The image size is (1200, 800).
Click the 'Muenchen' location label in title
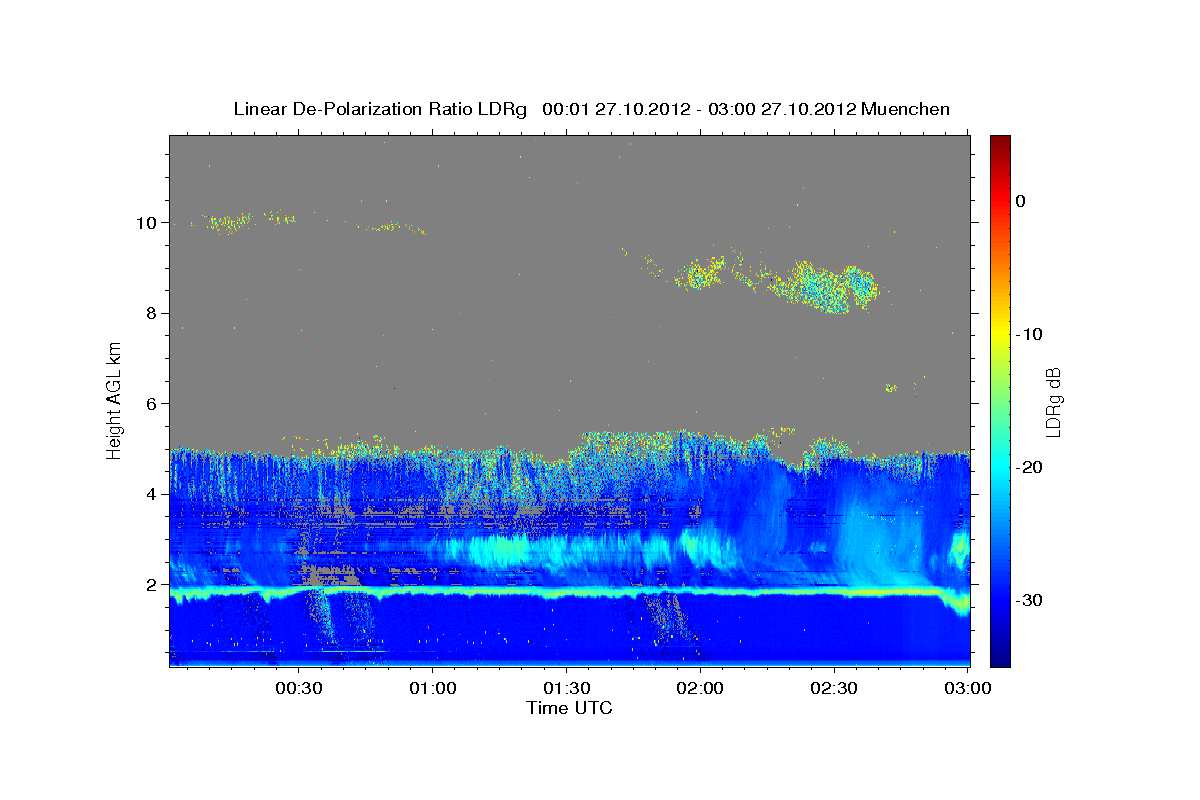coord(905,109)
